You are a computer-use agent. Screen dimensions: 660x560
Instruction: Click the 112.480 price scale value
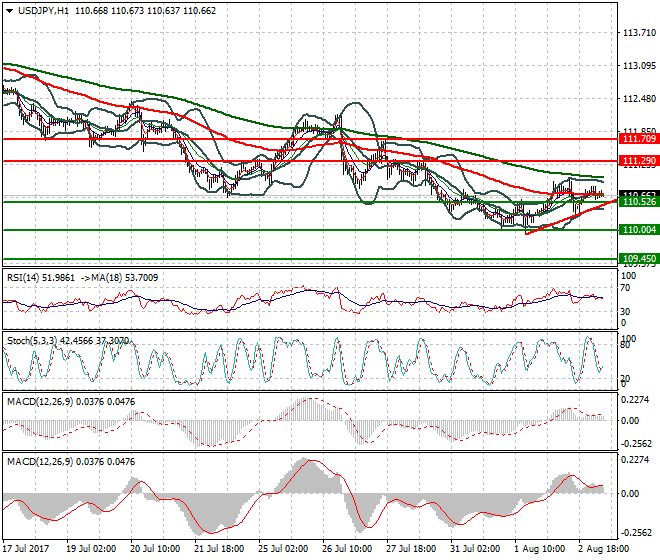[639, 99]
